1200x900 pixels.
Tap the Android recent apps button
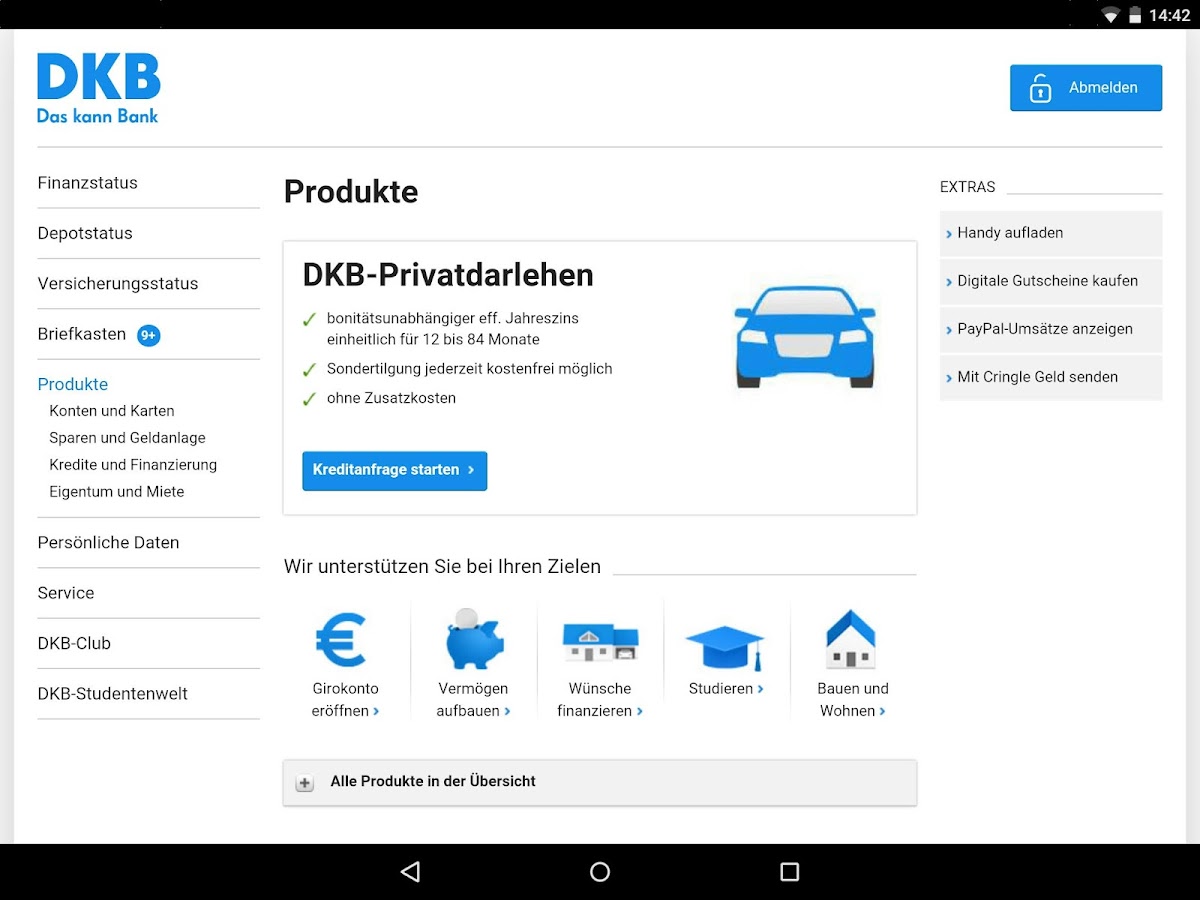tap(790, 872)
